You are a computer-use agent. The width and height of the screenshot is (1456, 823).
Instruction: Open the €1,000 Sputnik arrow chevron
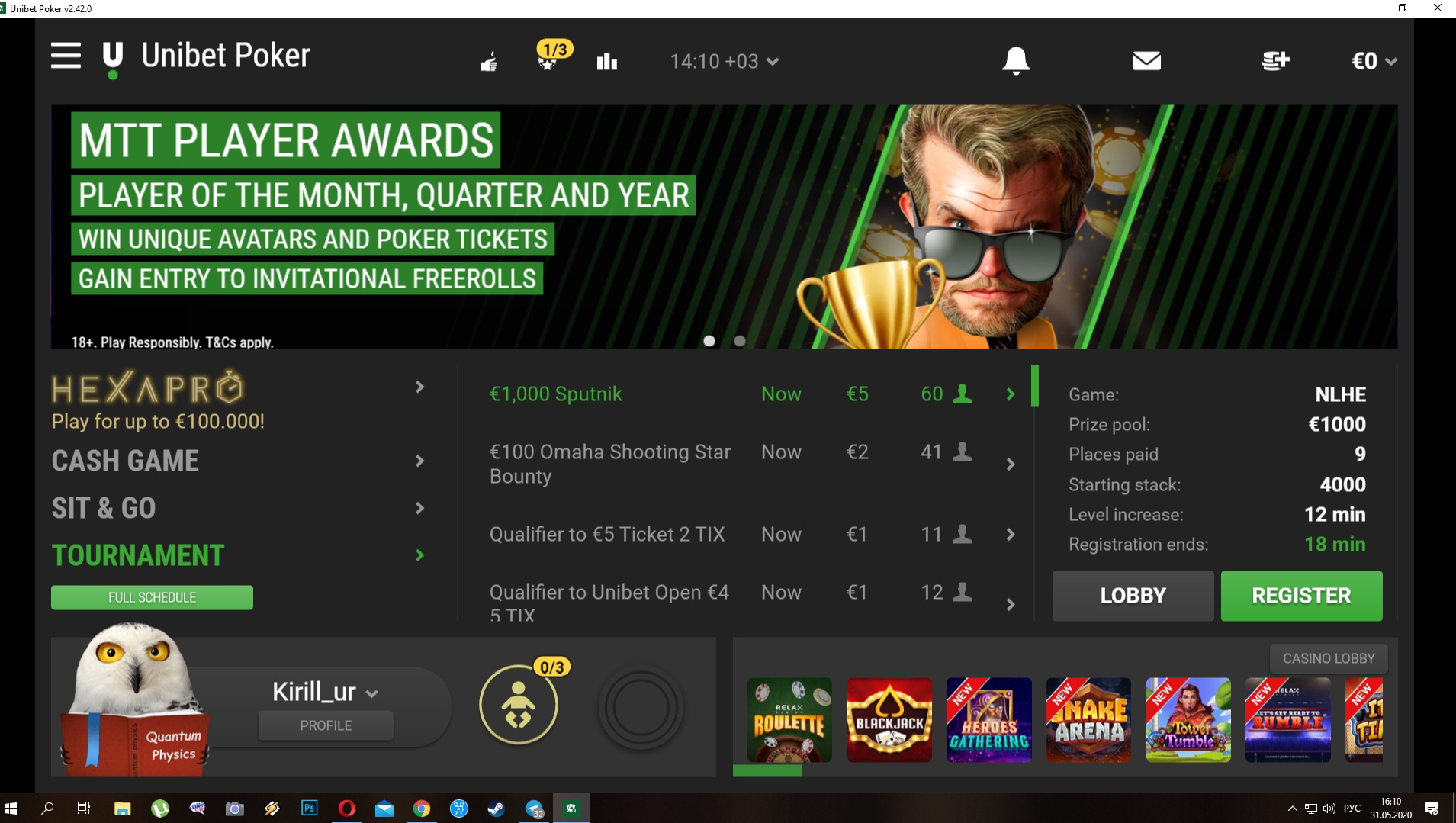coord(1011,394)
